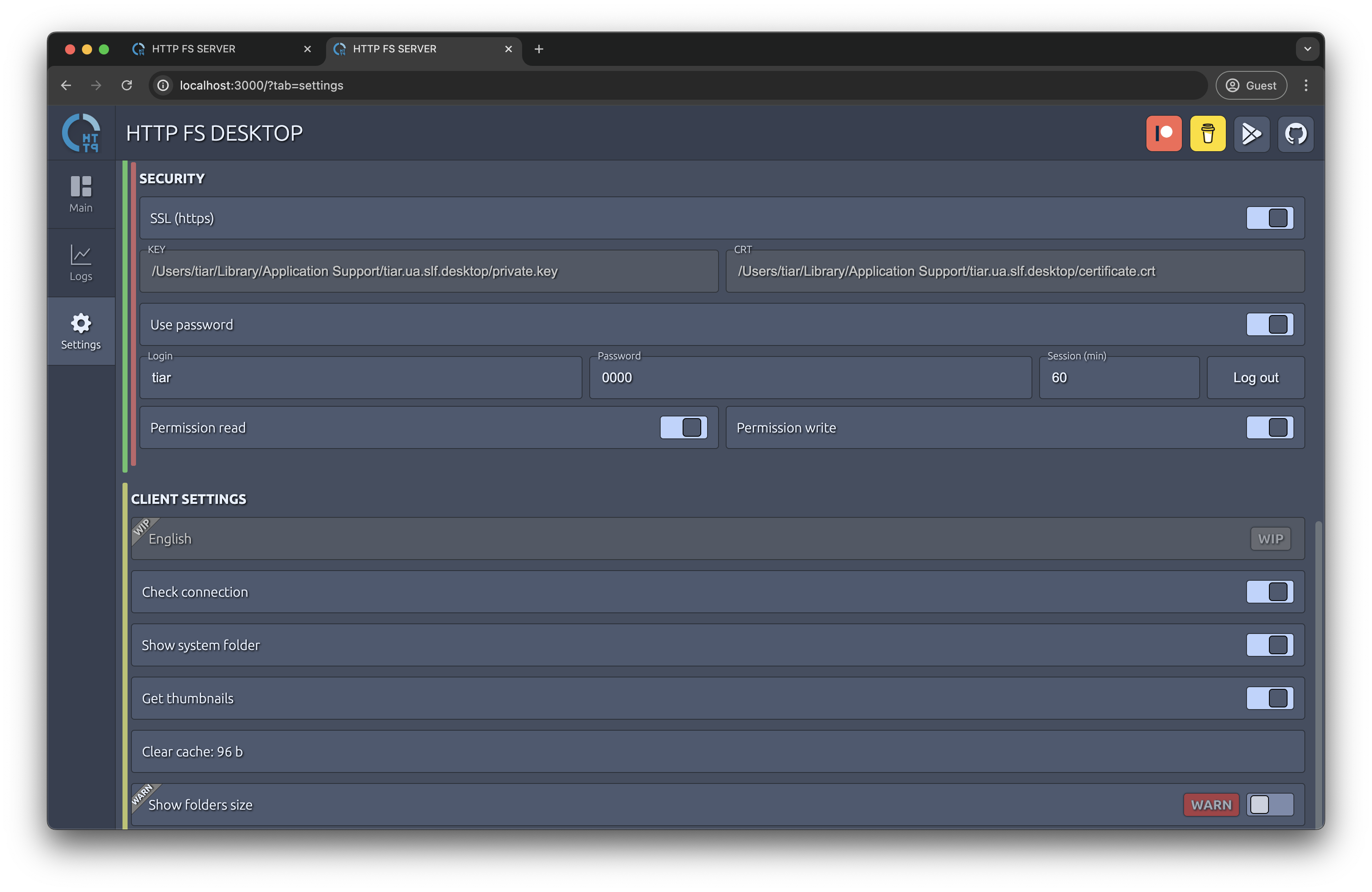Click the CLIENT SETTINGS section heading
Screen dimensions: 1372x892
[x=188, y=499]
